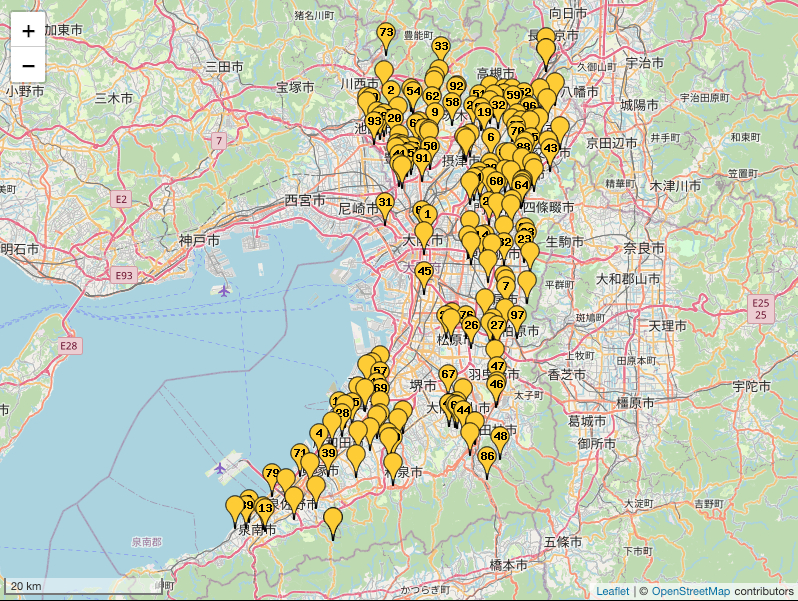Image resolution: width=798 pixels, height=601 pixels.
Task: Zoom out using the minus button
Action: [28, 66]
